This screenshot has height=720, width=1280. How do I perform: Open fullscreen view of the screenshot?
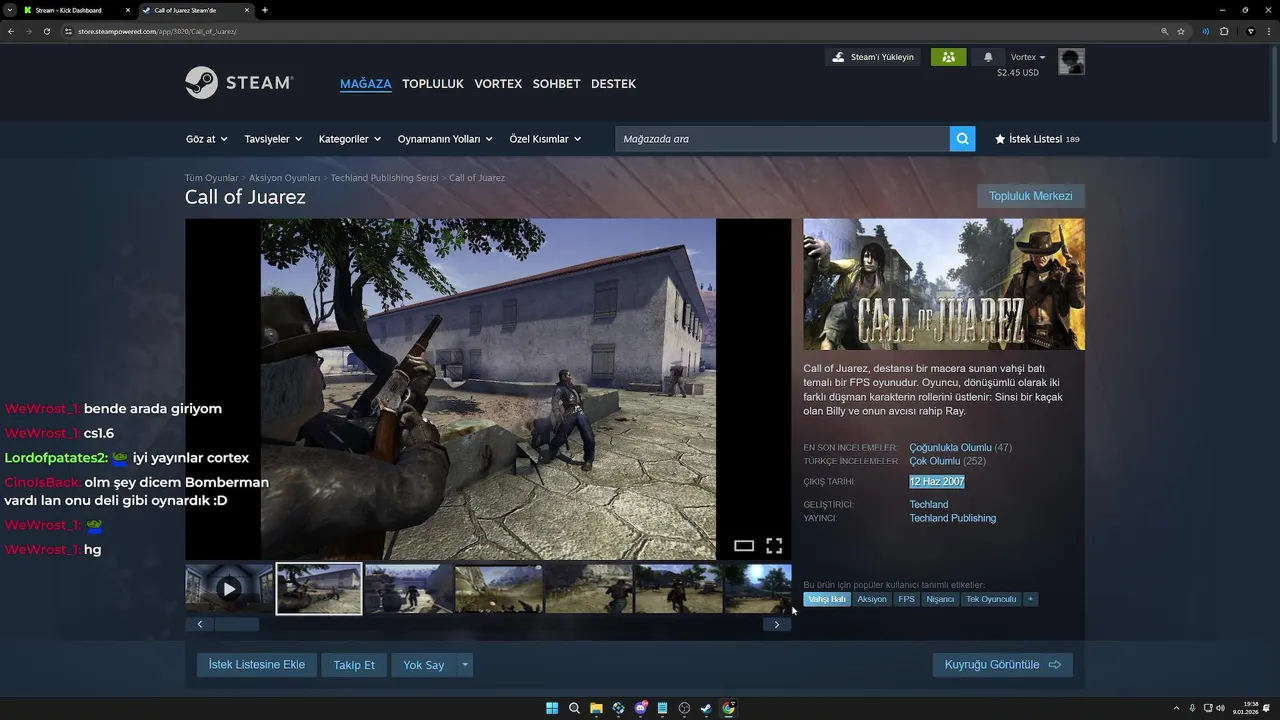tap(774, 546)
